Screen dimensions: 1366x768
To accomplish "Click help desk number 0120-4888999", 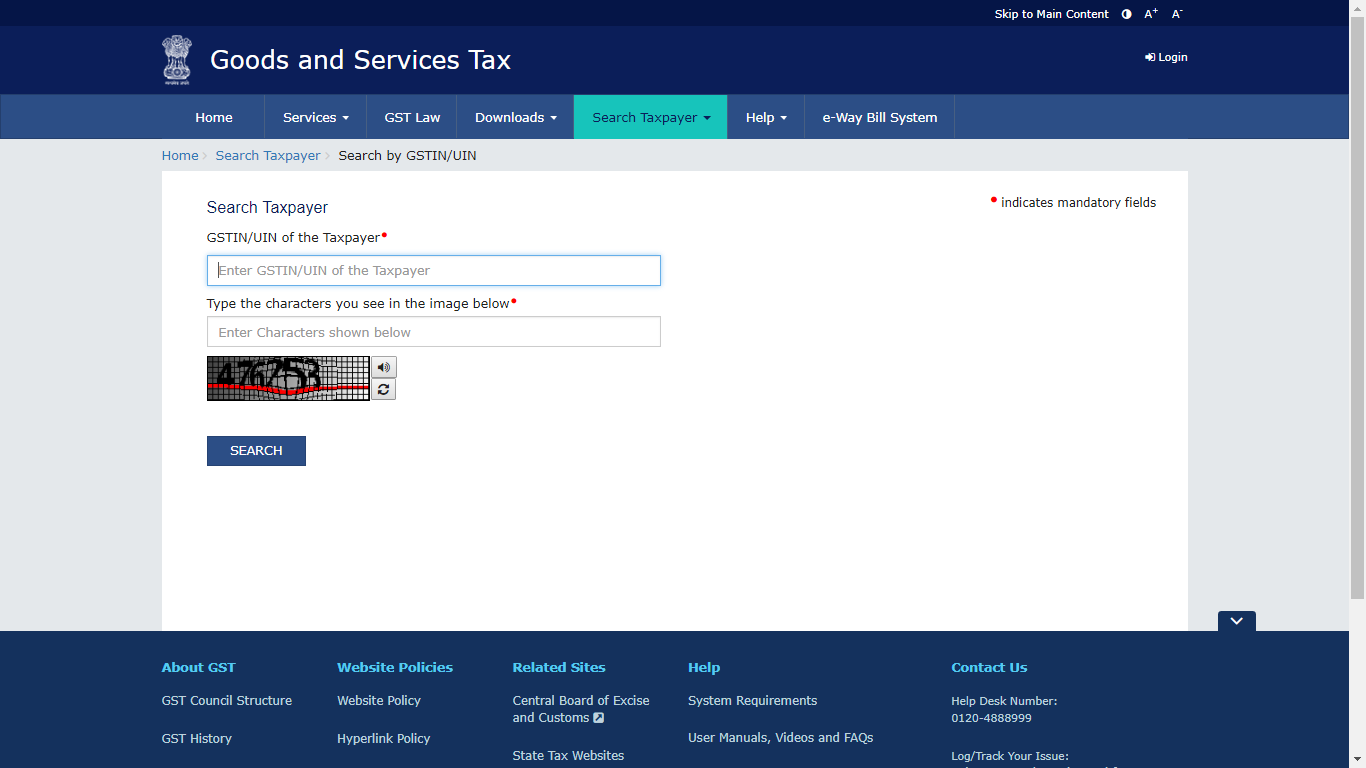I will [991, 718].
